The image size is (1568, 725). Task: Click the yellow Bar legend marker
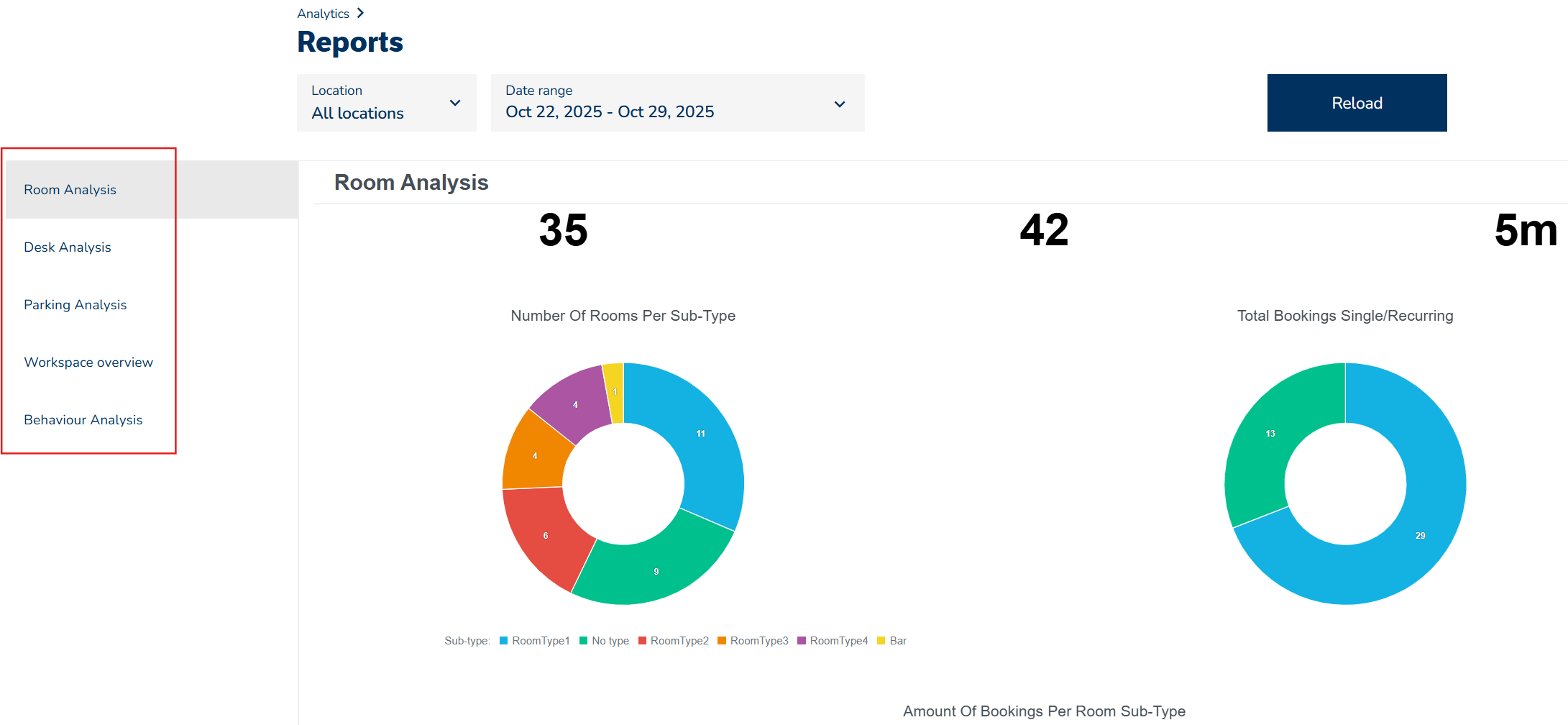881,641
